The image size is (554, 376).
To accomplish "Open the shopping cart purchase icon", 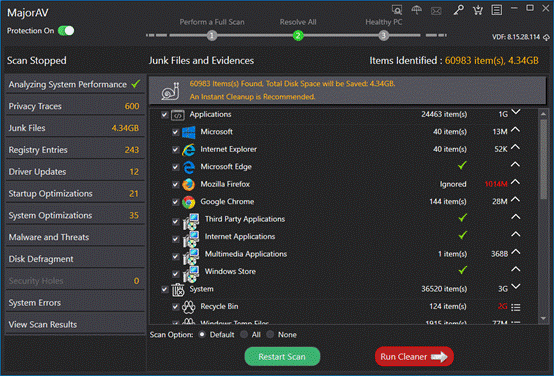I will [478, 10].
